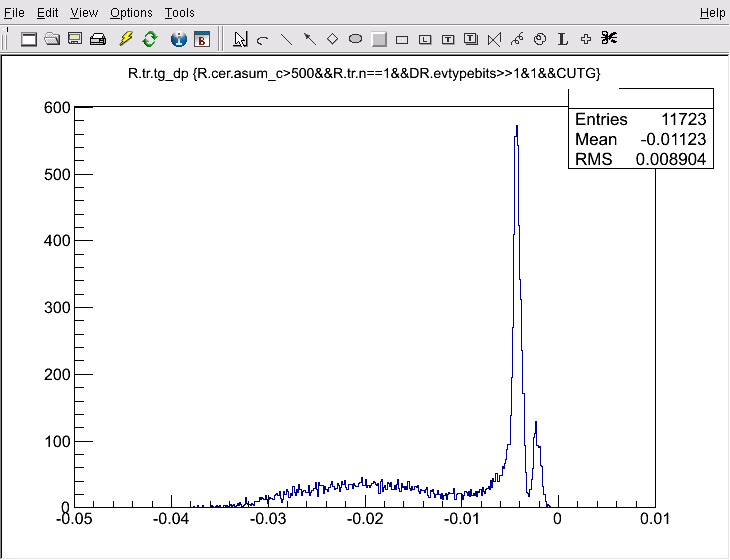The image size is (730, 560).
Task: Click the Open file folder icon
Action: (52, 39)
